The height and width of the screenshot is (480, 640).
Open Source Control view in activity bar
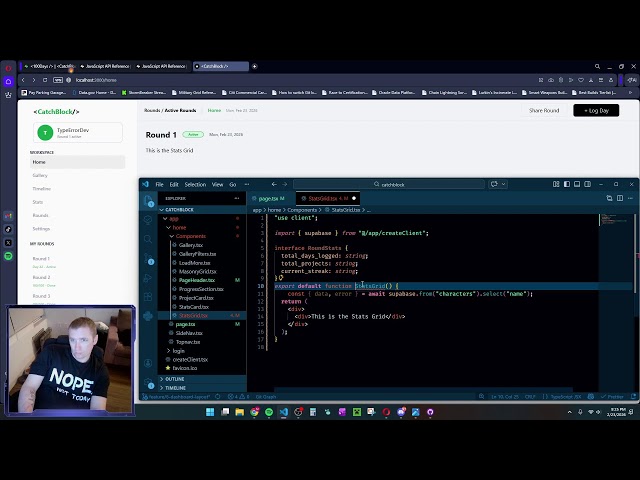point(148,258)
